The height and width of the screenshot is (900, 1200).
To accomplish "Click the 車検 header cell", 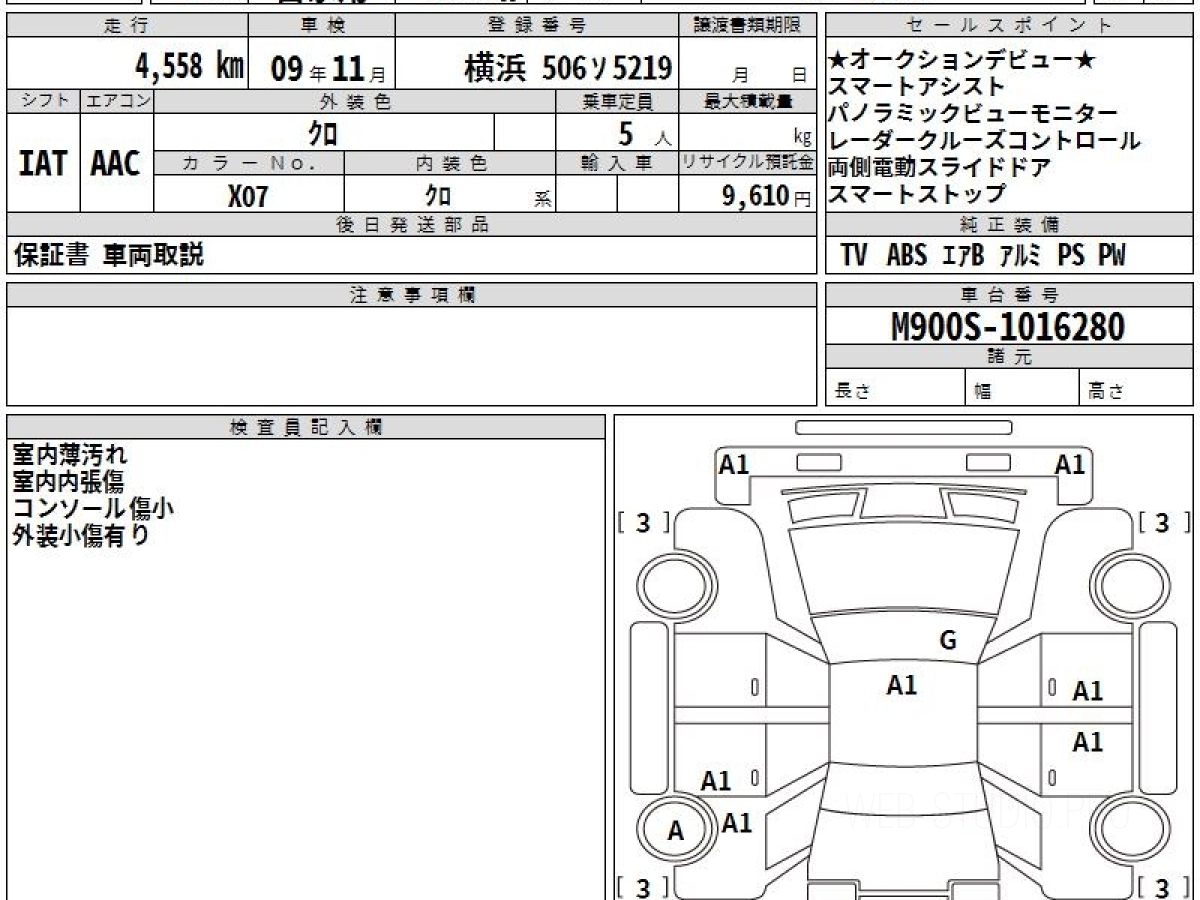I will pyautogui.click(x=321, y=26).
